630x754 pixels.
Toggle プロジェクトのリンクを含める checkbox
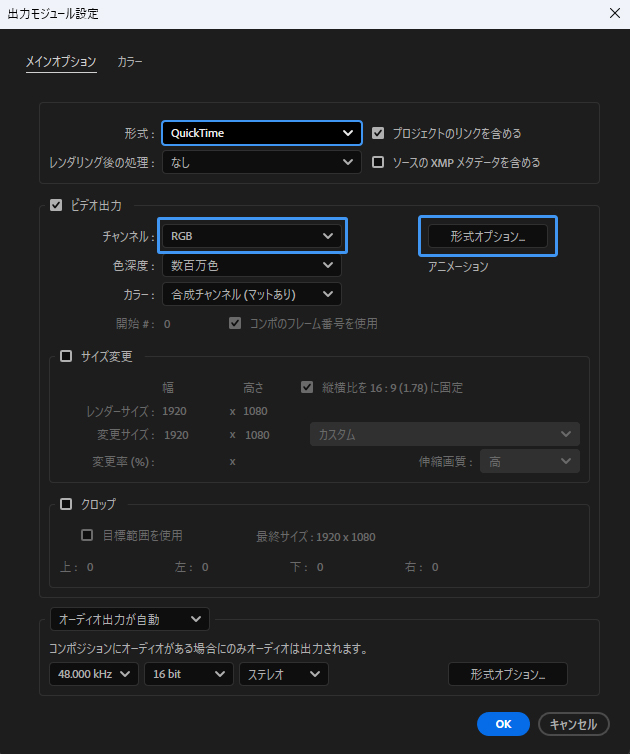tap(378, 133)
